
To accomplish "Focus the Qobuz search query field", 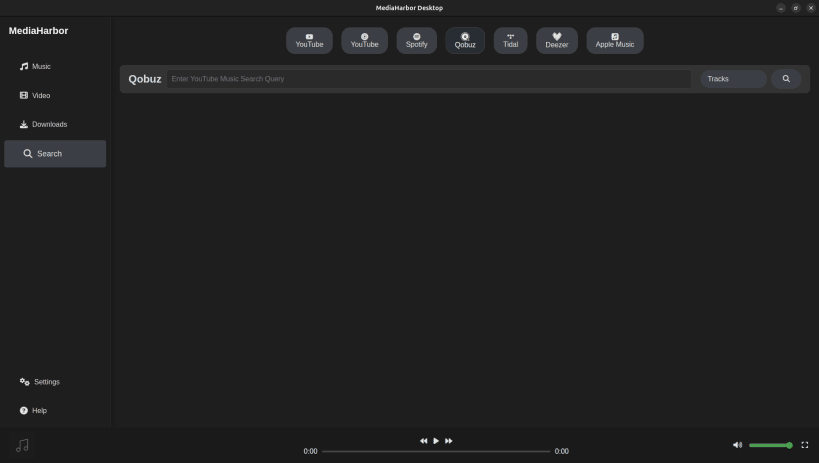I will tap(429, 79).
